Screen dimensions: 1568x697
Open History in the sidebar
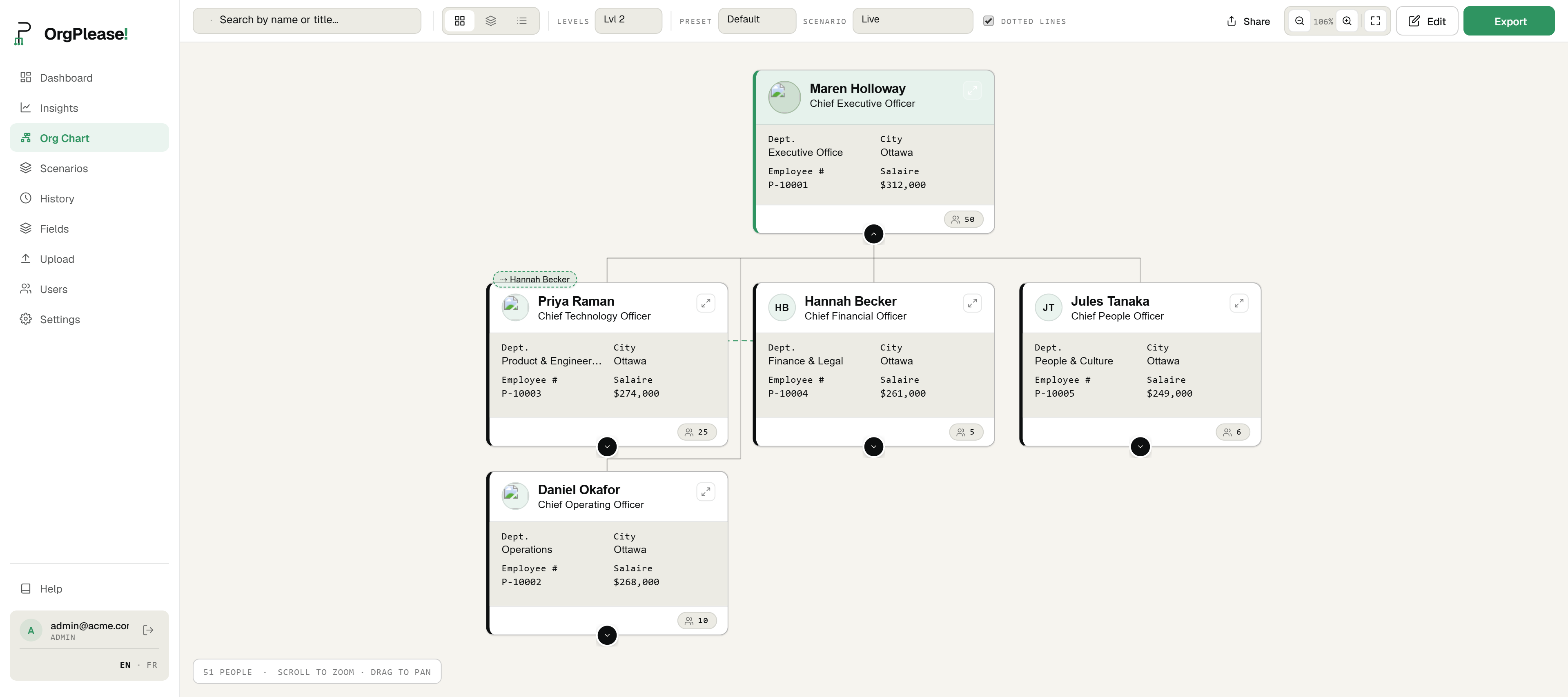pos(89,199)
